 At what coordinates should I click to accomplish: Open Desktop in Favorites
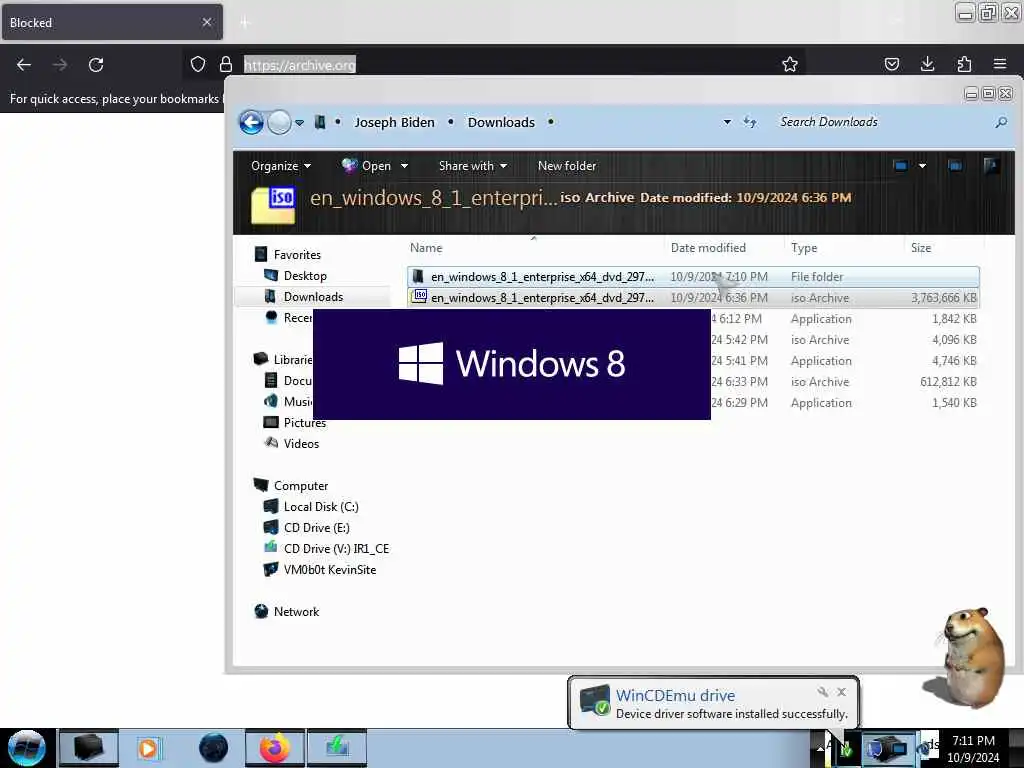295,276
